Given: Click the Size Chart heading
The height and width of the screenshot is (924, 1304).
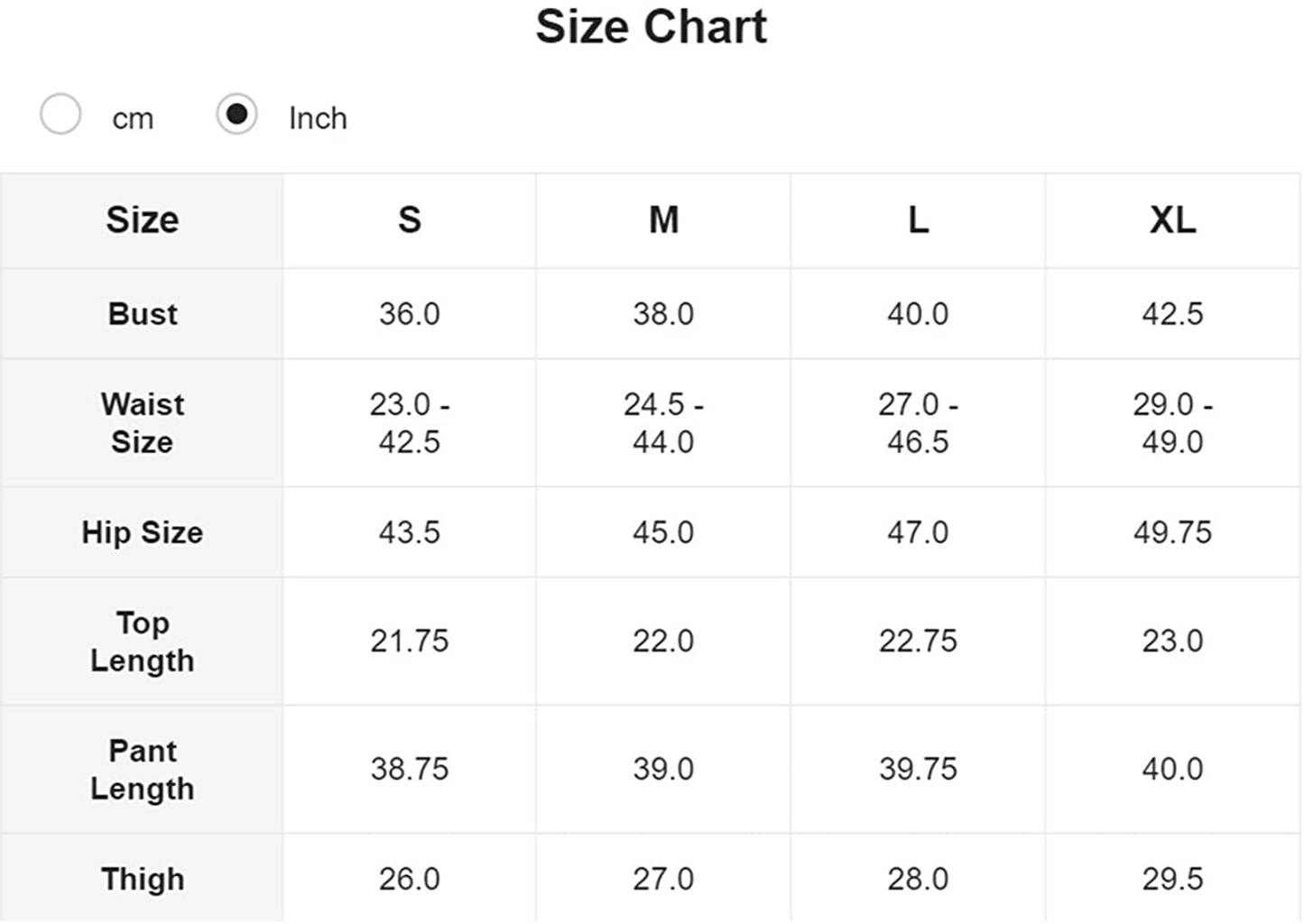Looking at the screenshot, I should (x=652, y=26).
